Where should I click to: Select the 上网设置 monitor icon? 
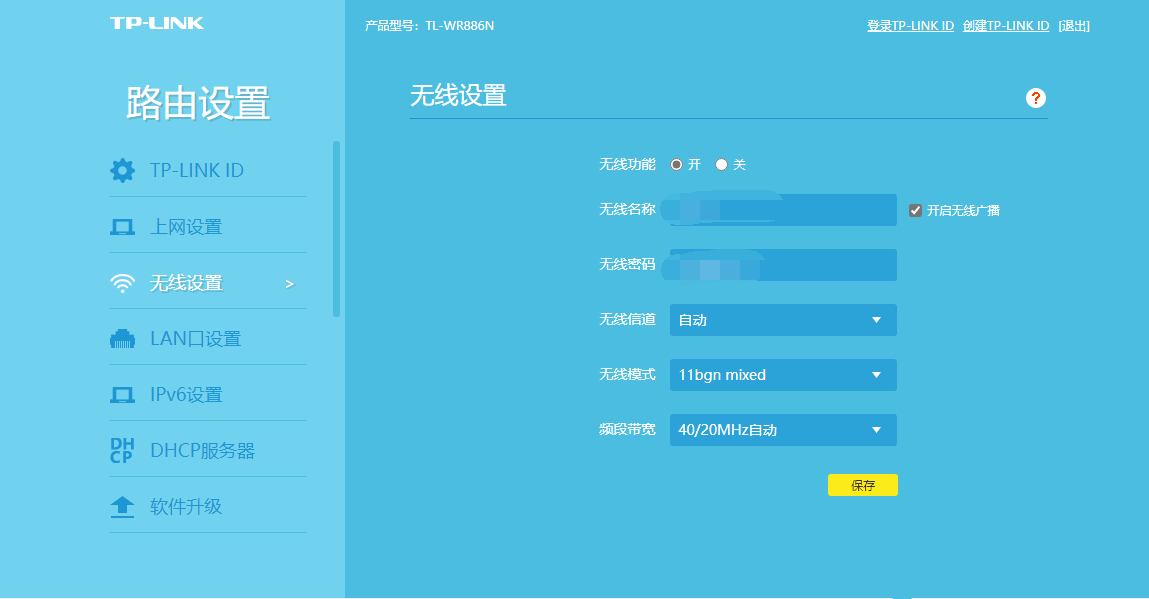click(x=122, y=226)
